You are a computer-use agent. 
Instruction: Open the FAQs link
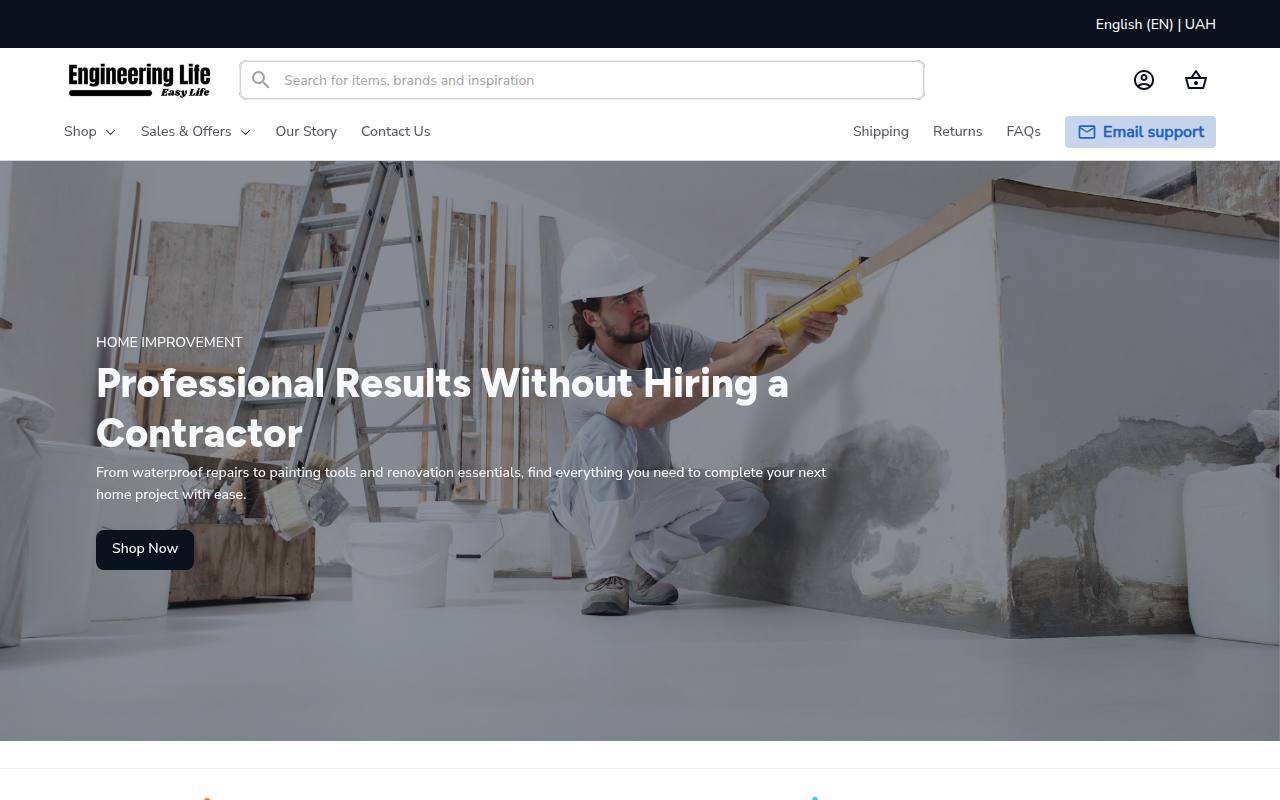[1024, 131]
